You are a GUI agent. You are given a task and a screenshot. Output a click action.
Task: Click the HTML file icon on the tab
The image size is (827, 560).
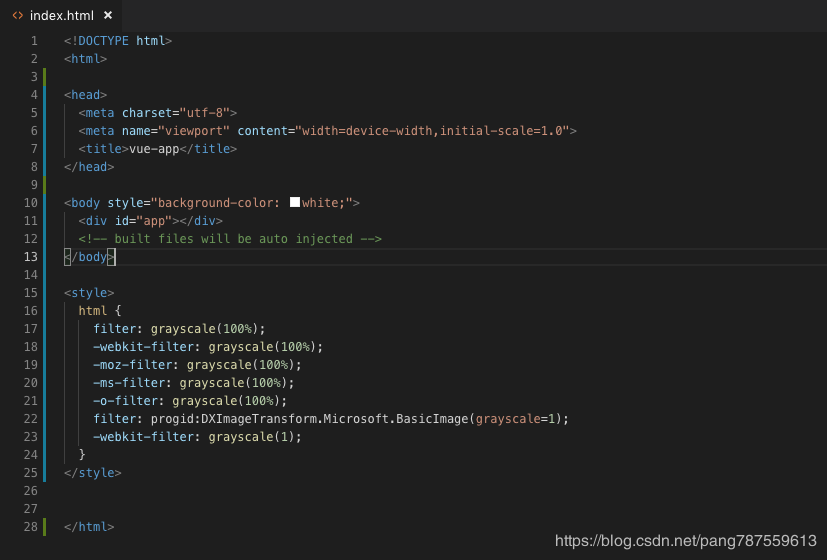[x=18, y=16]
